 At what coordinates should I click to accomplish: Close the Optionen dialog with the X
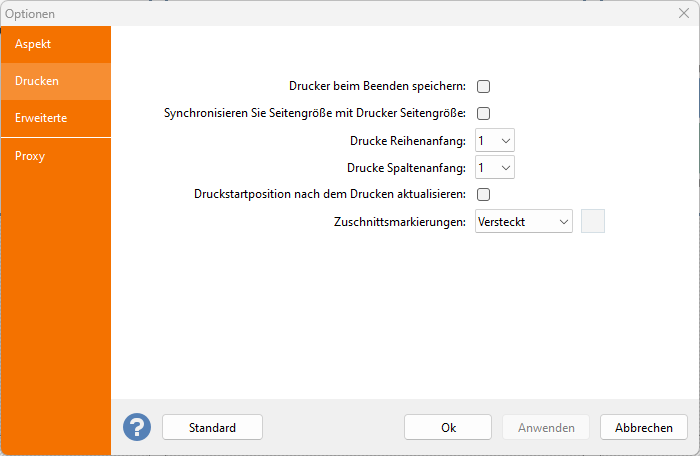[x=684, y=14]
